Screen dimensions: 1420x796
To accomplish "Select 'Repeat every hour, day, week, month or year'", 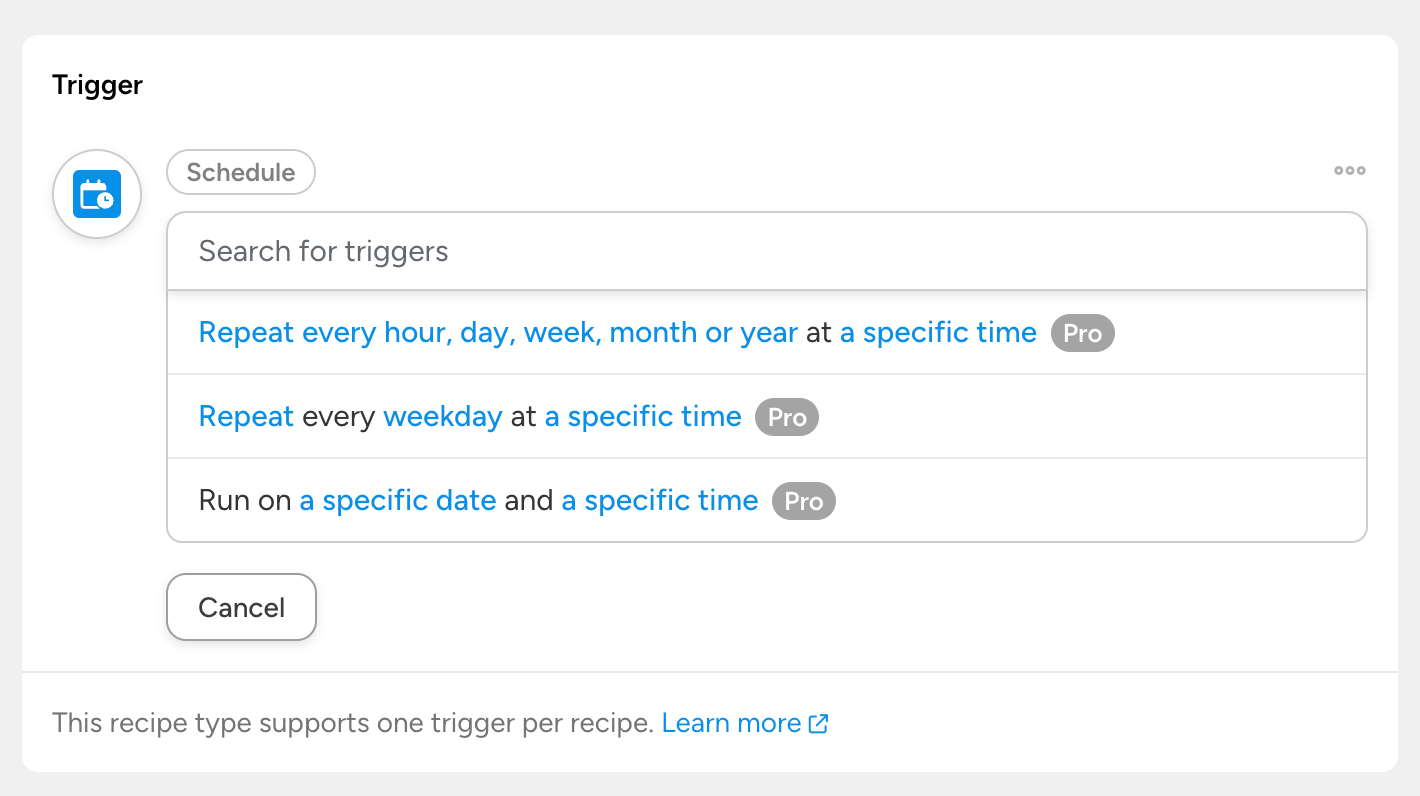I will [498, 333].
